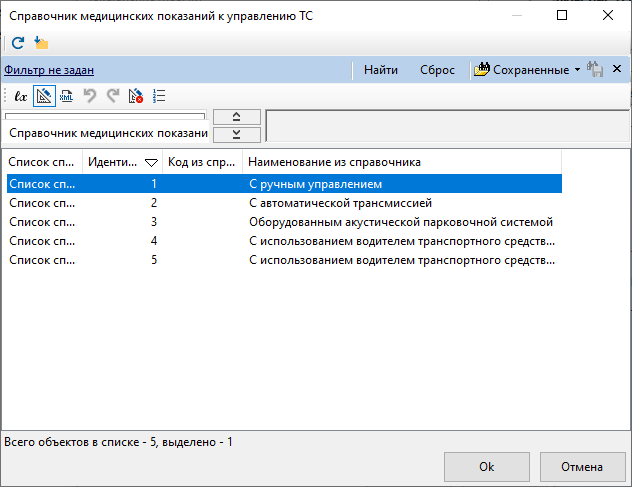Sort by the Идентификатор column header

[122, 162]
